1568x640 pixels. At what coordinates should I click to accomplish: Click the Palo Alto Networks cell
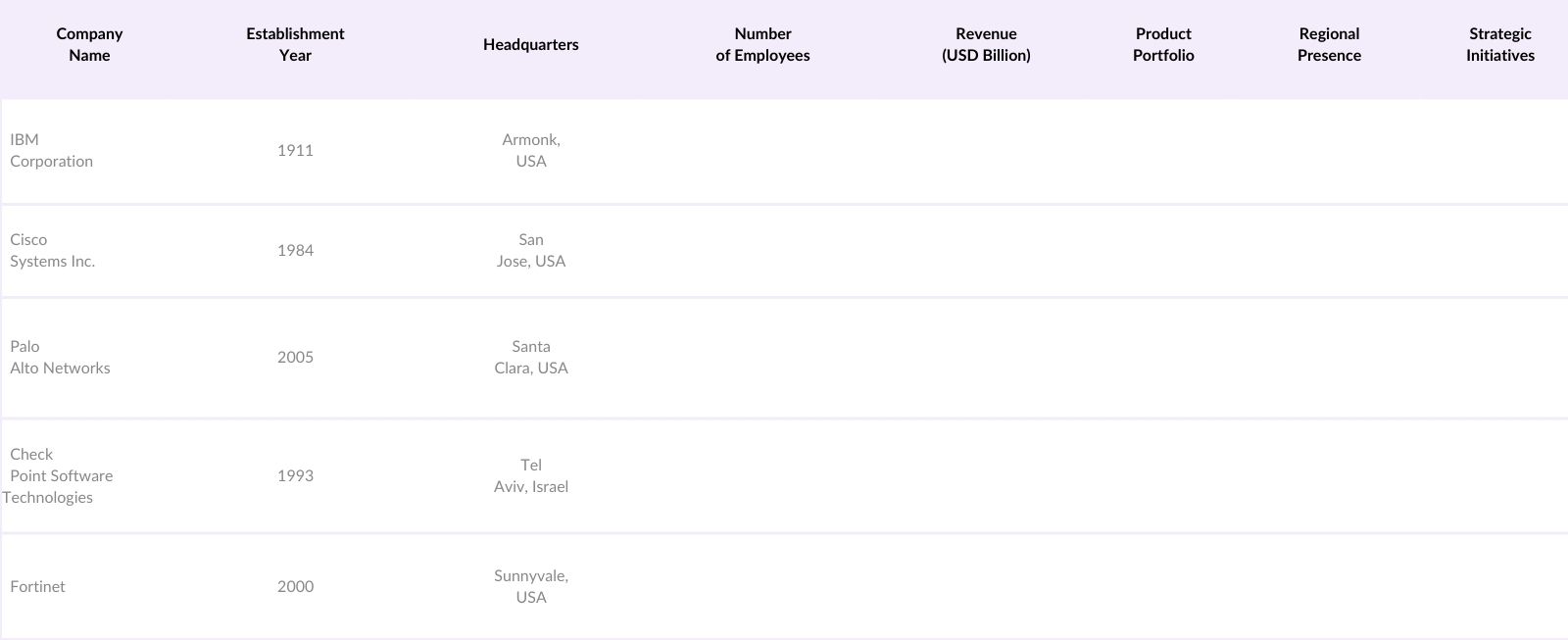tap(60, 357)
